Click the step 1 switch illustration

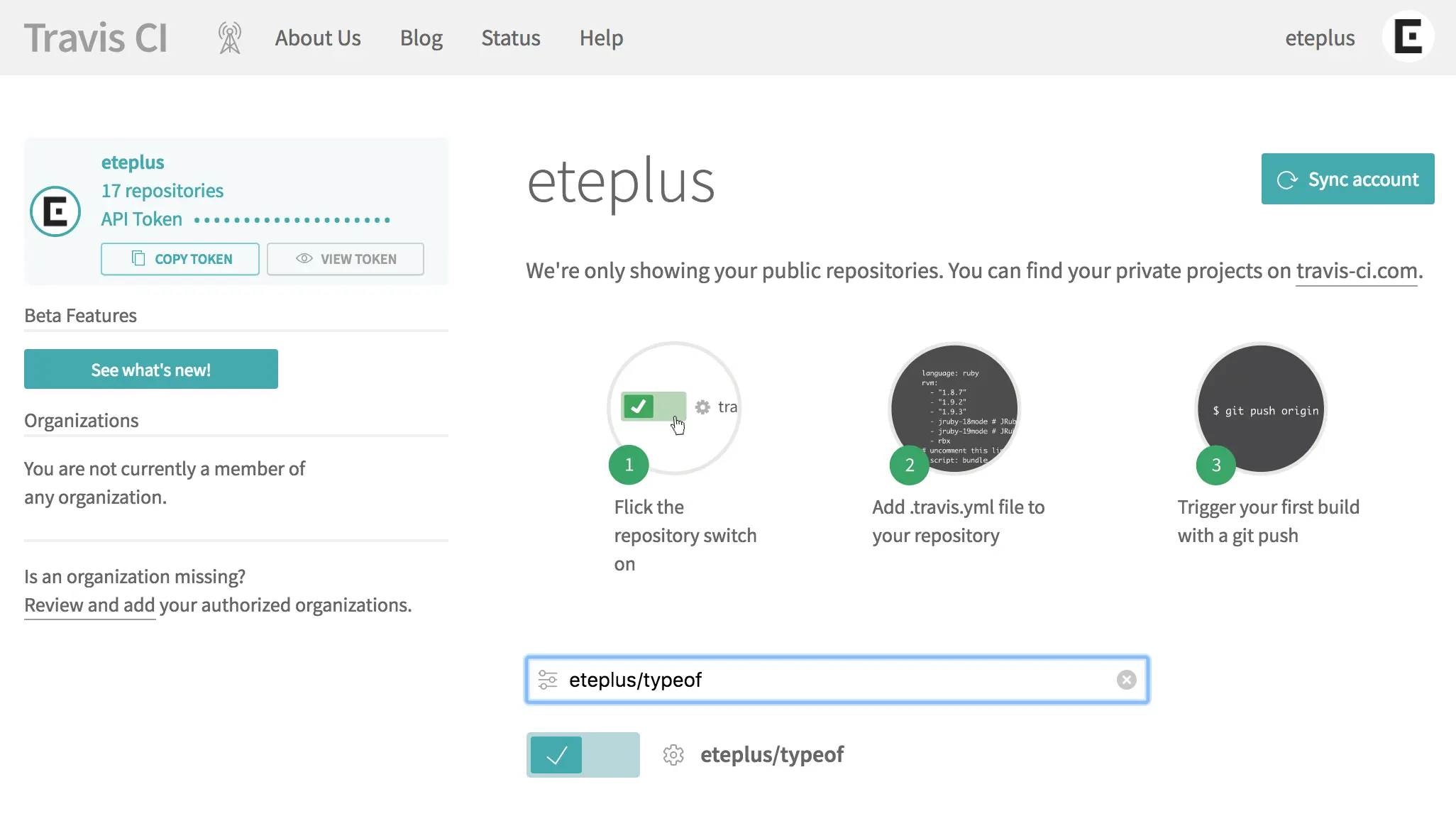653,407
